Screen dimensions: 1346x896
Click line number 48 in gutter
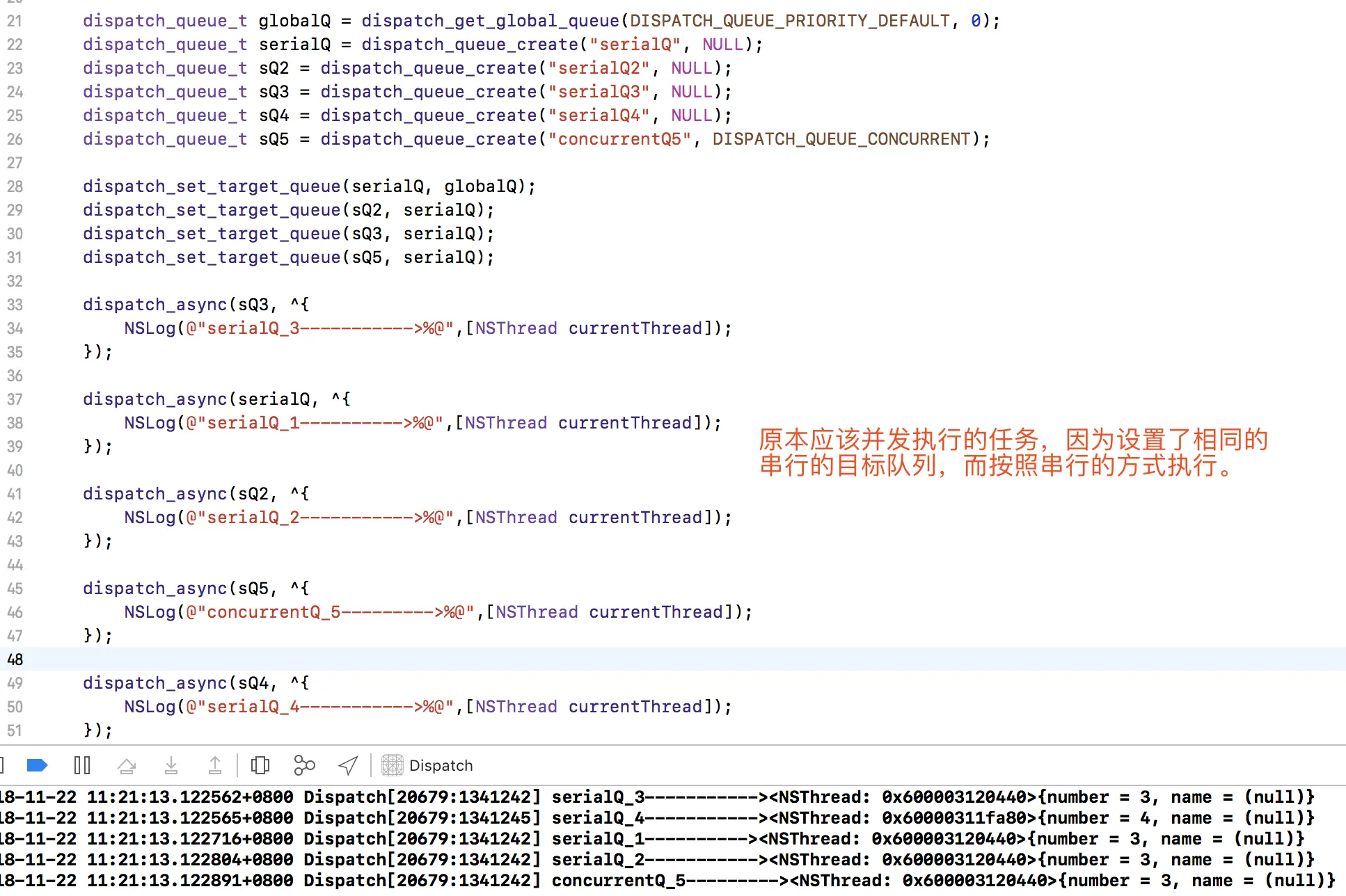(15, 659)
